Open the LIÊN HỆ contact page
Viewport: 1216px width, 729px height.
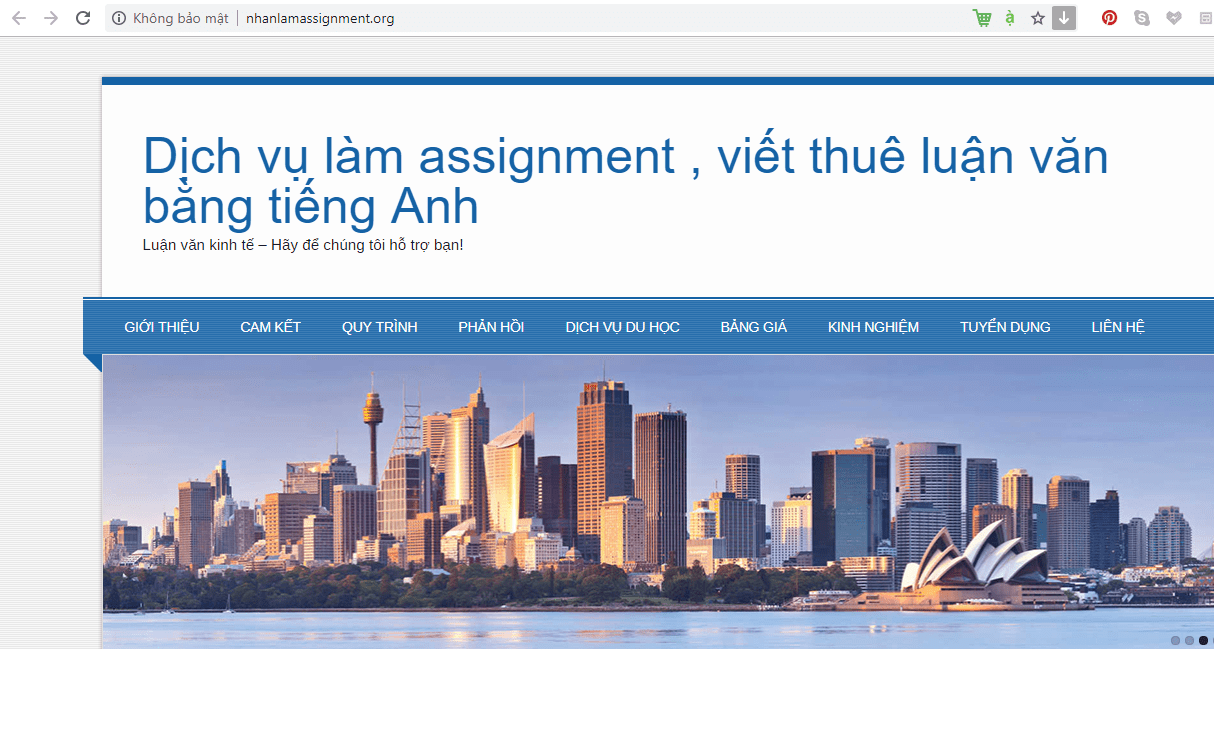coord(1118,327)
